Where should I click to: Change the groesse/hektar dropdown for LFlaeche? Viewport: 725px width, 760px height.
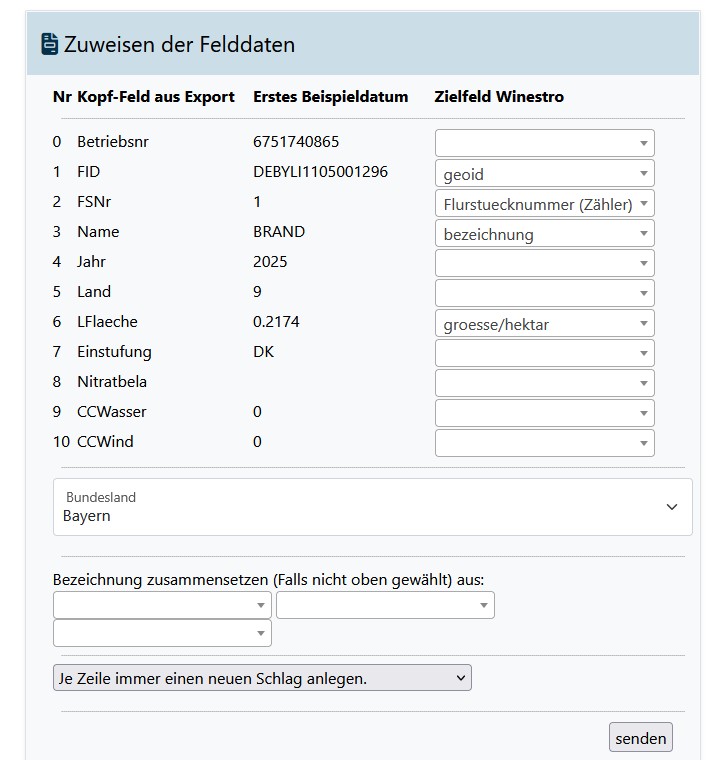point(544,324)
